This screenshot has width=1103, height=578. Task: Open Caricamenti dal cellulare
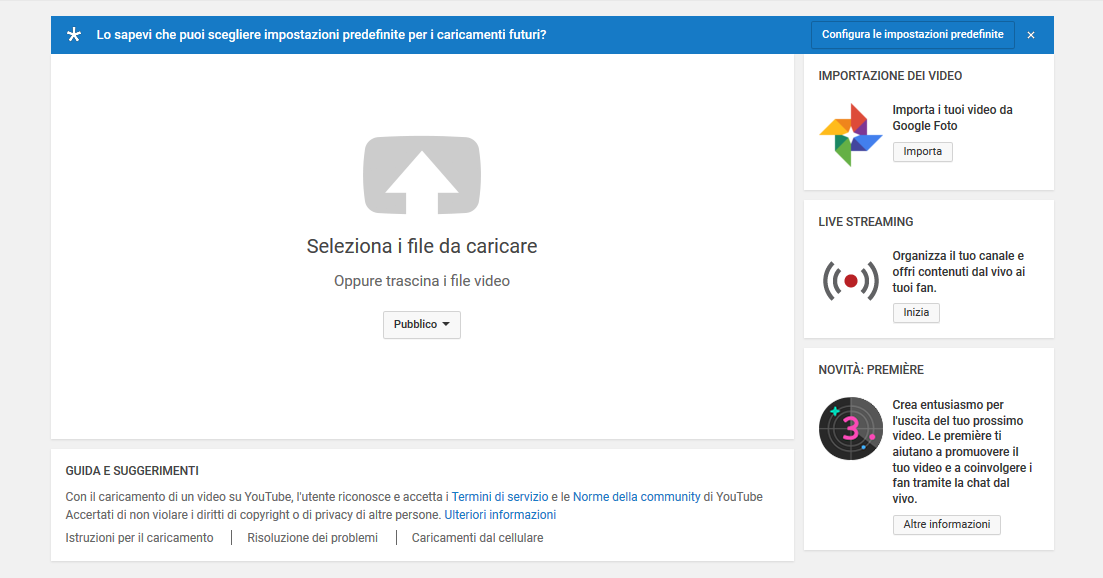(477, 538)
